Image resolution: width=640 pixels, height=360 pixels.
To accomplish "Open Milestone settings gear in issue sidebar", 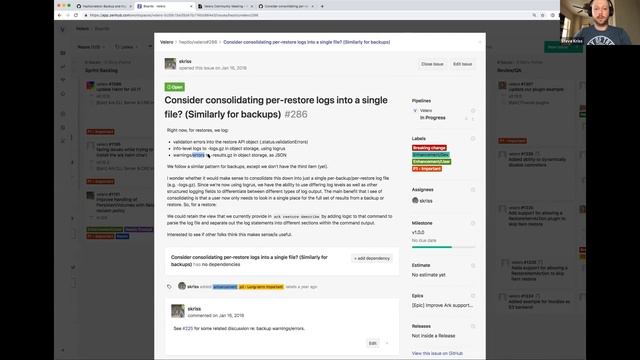I will [x=473, y=223].
